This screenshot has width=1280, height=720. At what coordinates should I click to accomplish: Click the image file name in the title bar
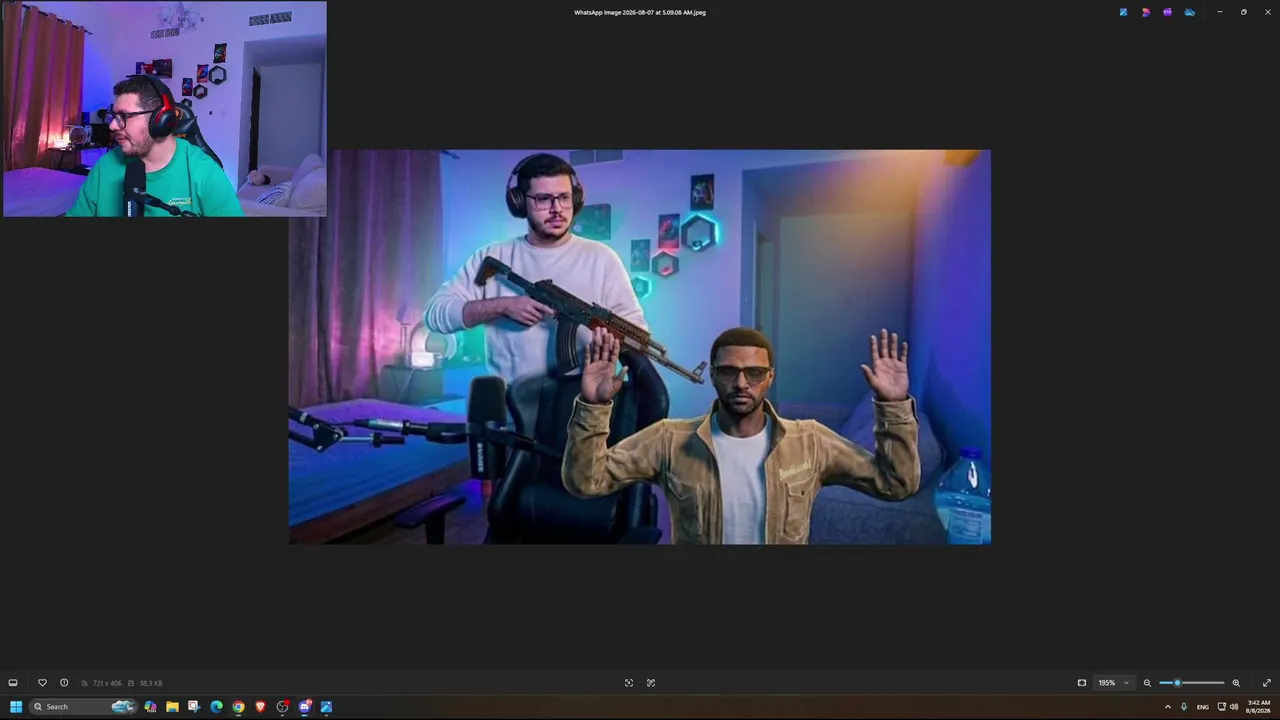pos(640,12)
